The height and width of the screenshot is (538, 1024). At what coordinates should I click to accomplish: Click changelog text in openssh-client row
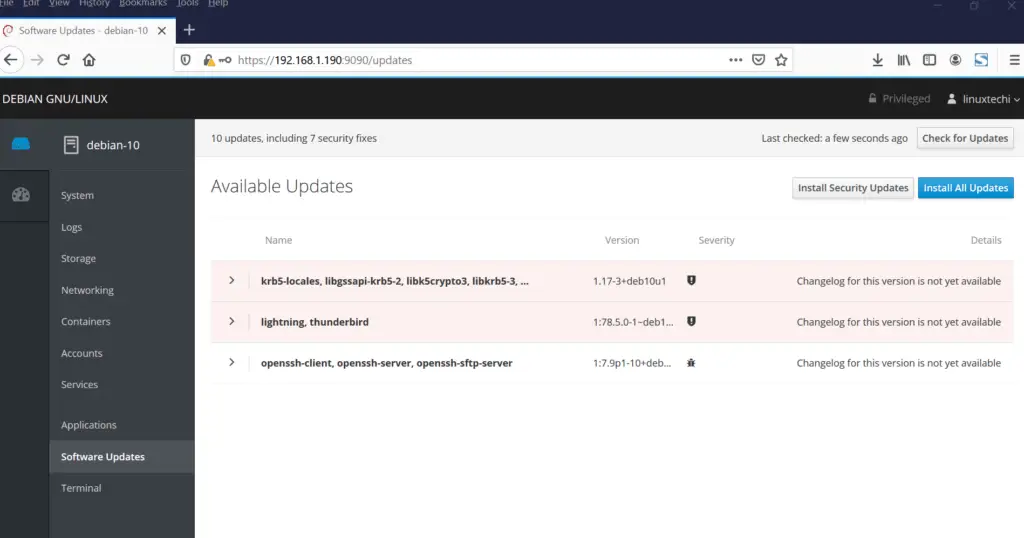(x=898, y=363)
